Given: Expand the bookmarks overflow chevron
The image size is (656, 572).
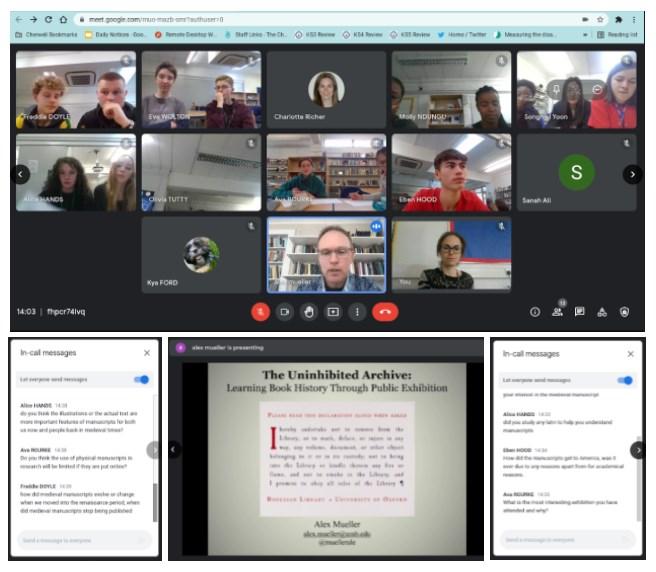Looking at the screenshot, I should 585,34.
